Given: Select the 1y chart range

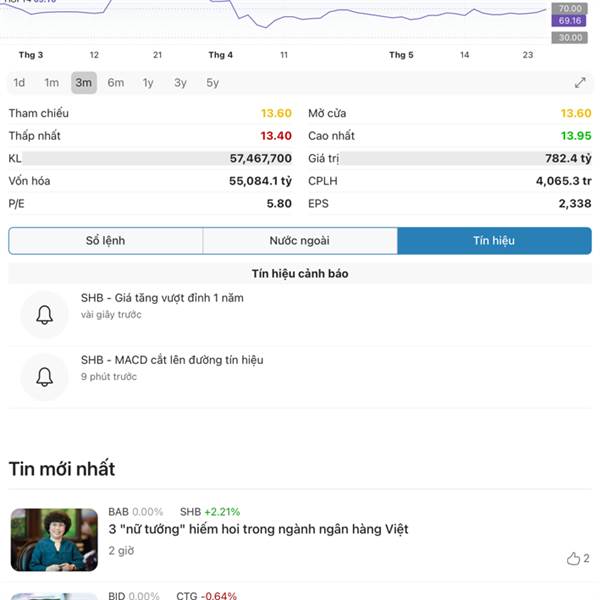Looking at the screenshot, I should (148, 83).
